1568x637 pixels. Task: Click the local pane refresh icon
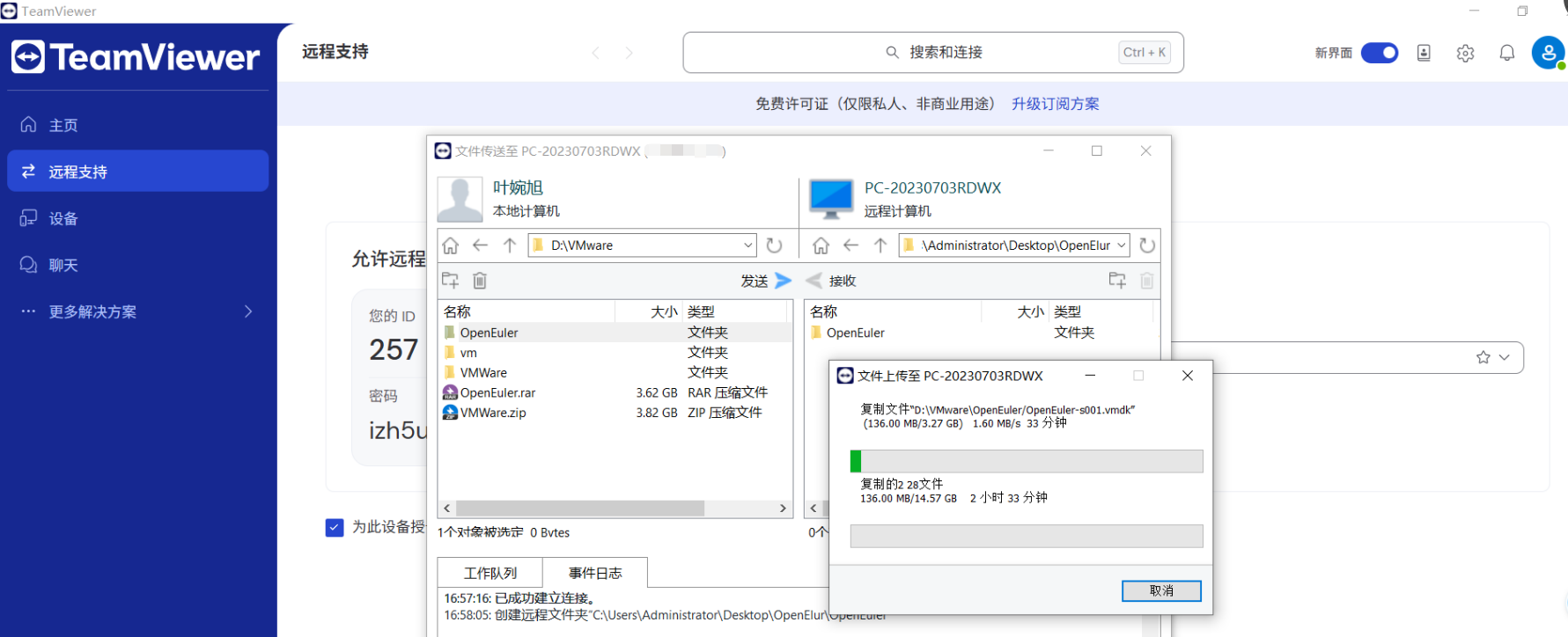point(774,245)
